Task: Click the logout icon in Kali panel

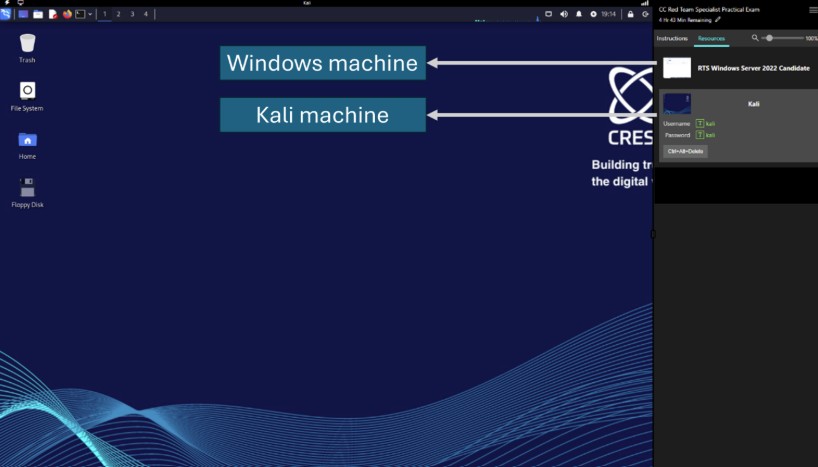Action: [645, 14]
